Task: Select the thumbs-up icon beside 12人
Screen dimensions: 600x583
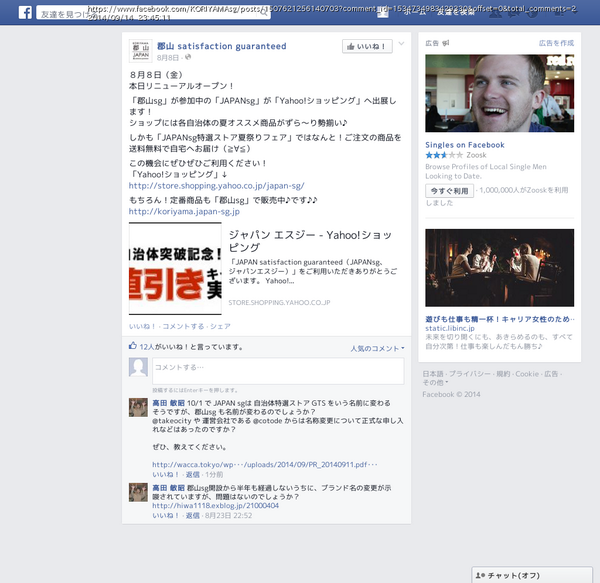Action: click(x=133, y=346)
